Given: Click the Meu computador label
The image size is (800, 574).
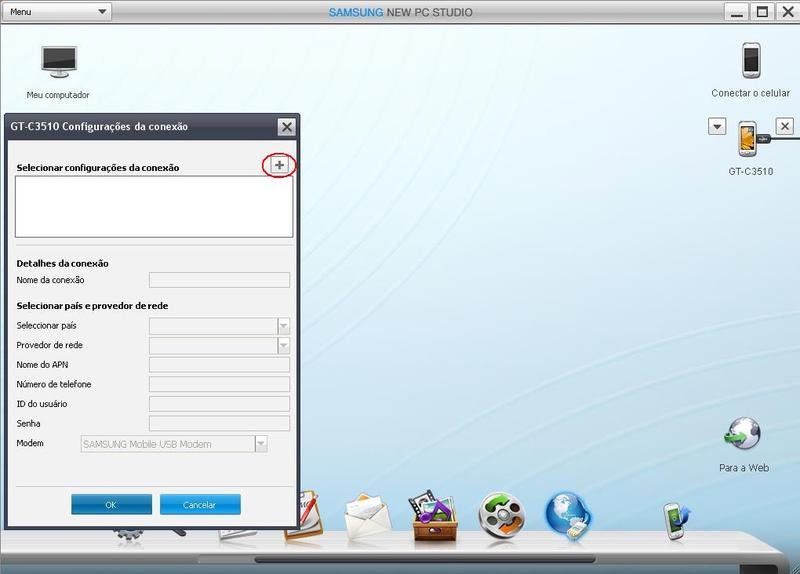Looking at the screenshot, I should 58,95.
